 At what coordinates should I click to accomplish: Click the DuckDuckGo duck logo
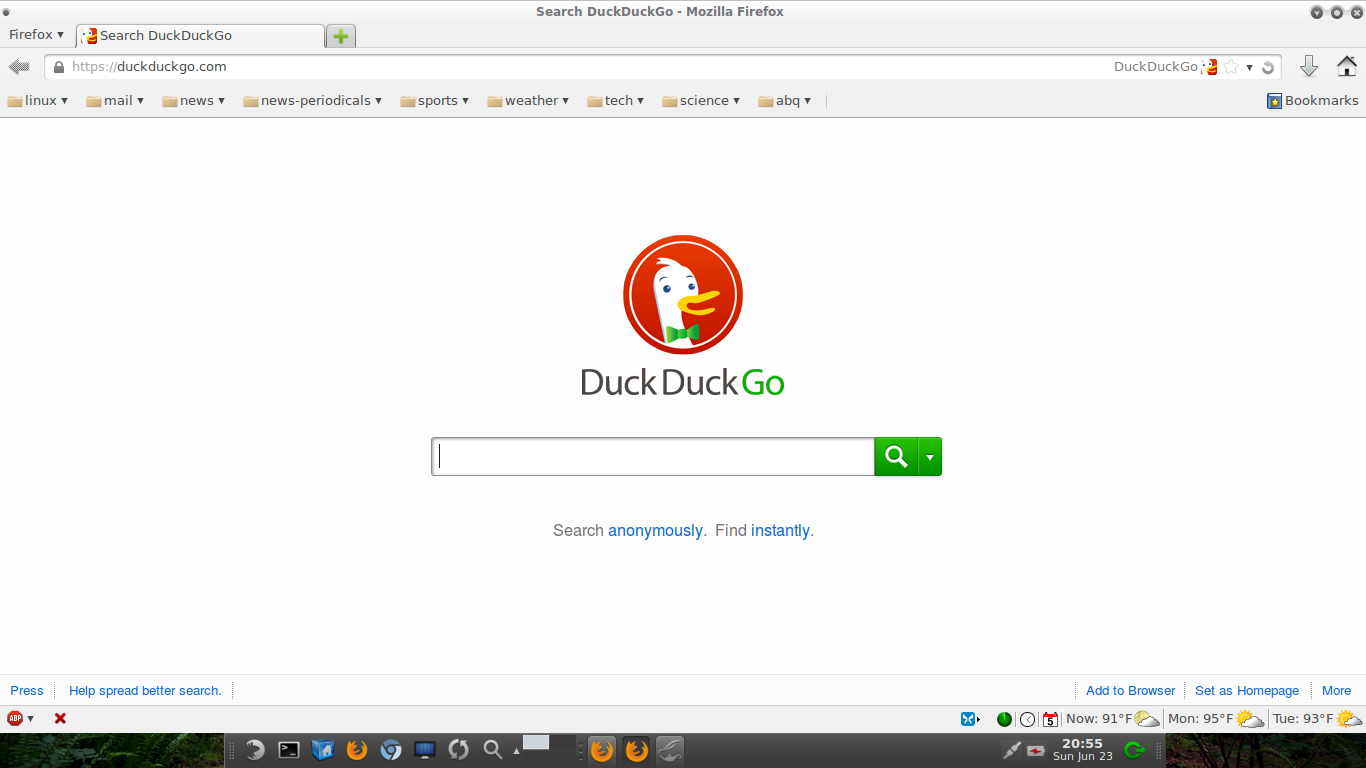click(683, 295)
